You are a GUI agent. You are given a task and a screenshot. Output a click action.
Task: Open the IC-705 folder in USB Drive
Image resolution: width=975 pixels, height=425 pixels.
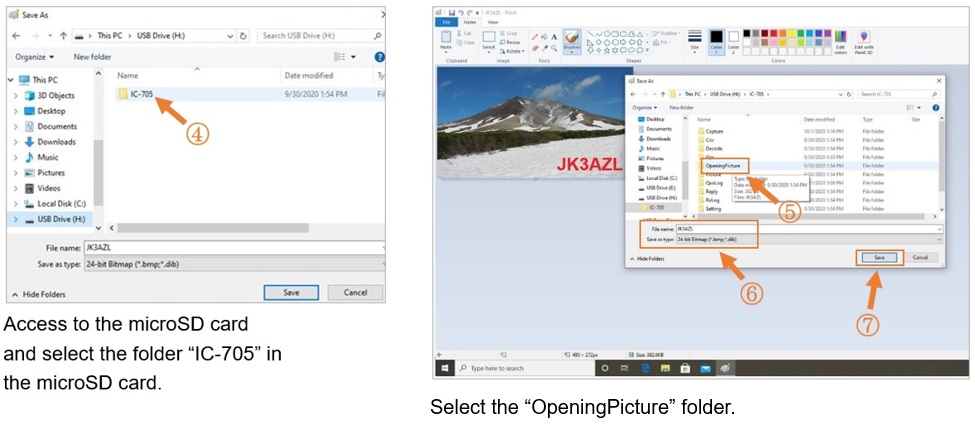point(140,94)
